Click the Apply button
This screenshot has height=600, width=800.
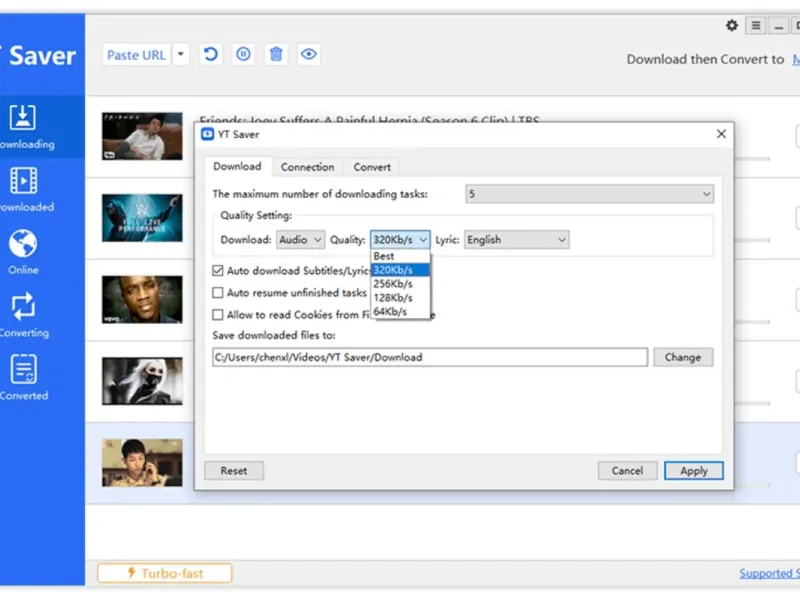click(x=693, y=470)
